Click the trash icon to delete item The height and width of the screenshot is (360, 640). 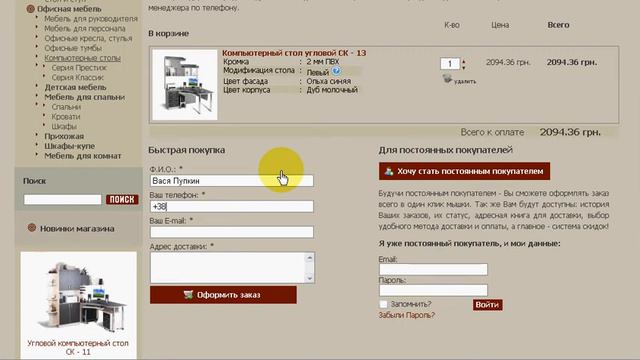[x=447, y=79]
